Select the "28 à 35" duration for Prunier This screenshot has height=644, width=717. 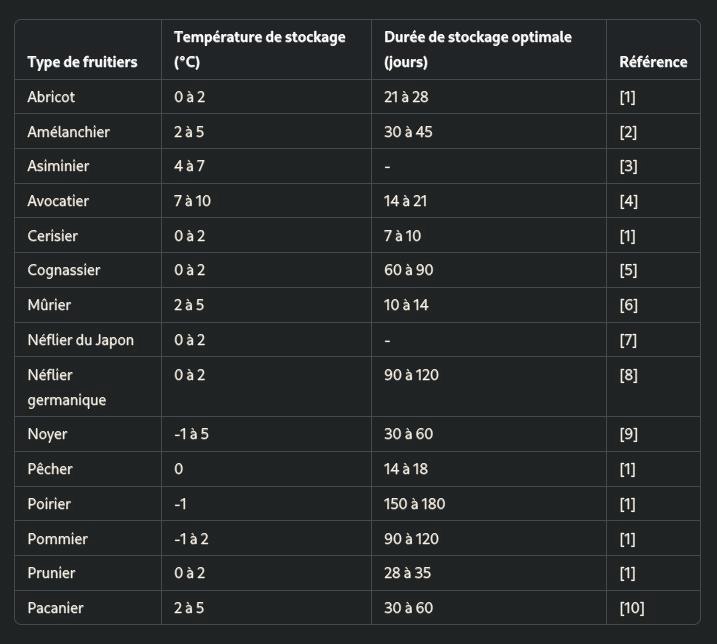(407, 574)
